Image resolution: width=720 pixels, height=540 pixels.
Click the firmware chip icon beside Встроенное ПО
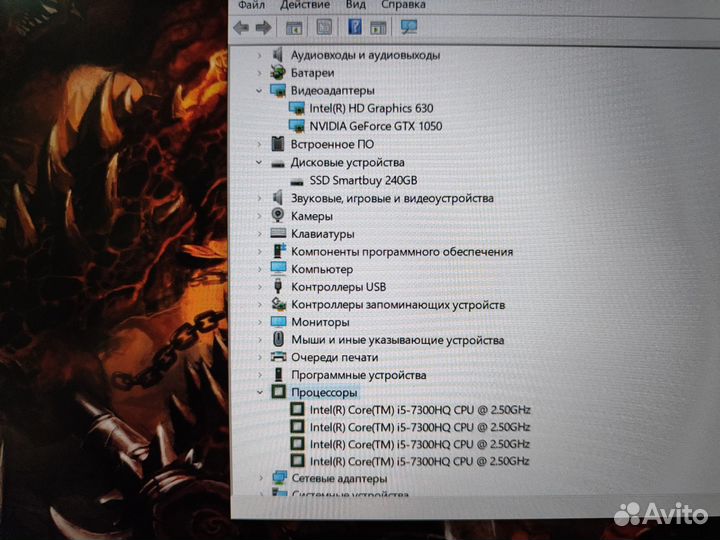278,144
